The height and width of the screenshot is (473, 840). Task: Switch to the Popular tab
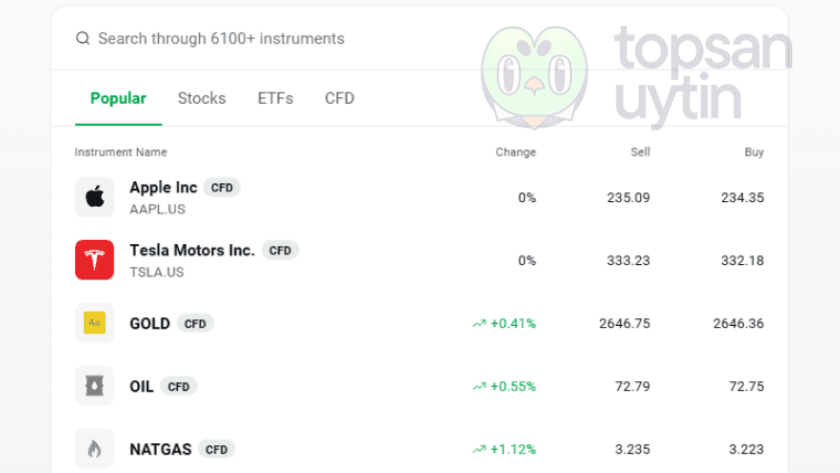118,98
